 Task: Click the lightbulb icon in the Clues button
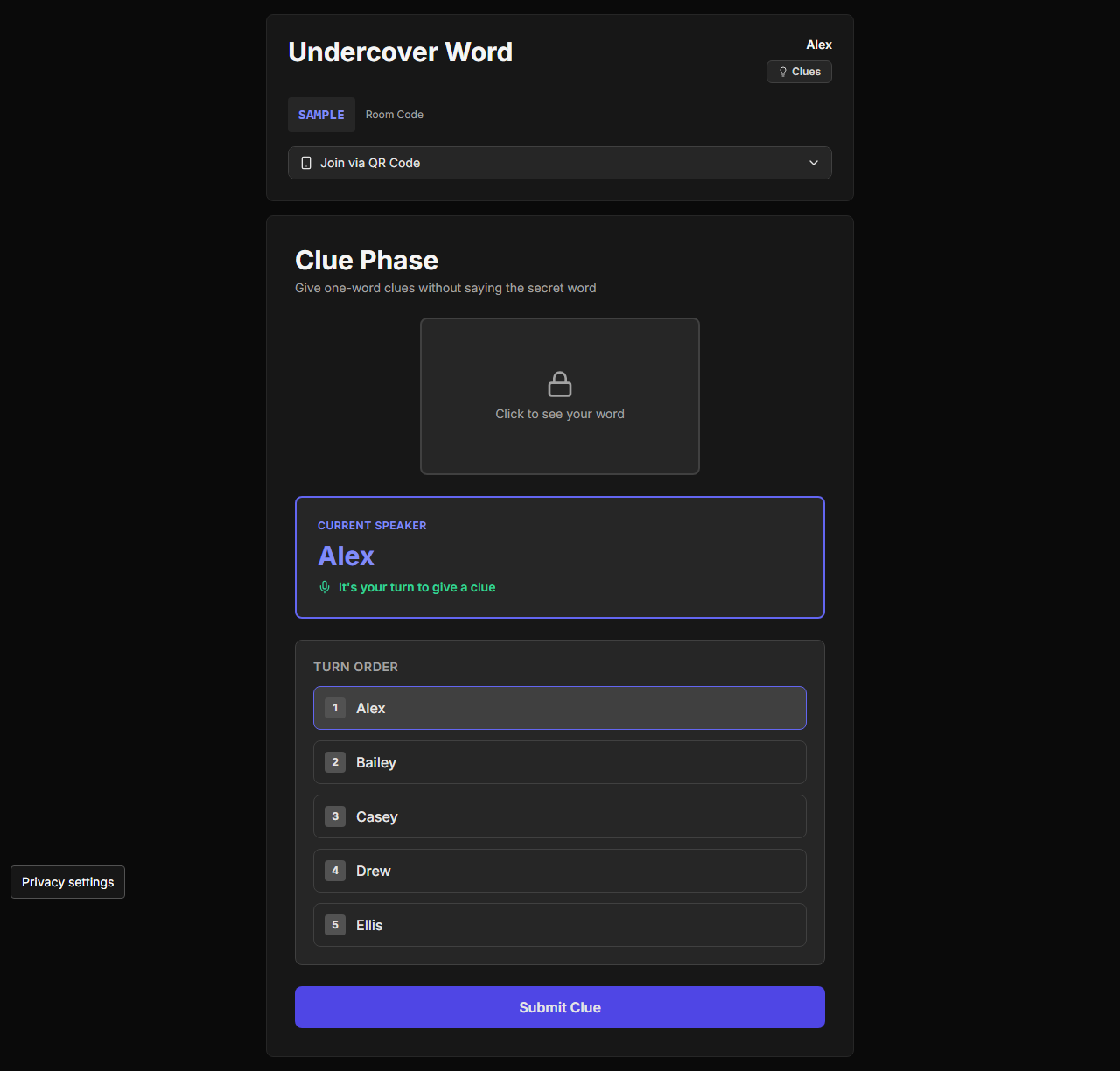point(783,72)
